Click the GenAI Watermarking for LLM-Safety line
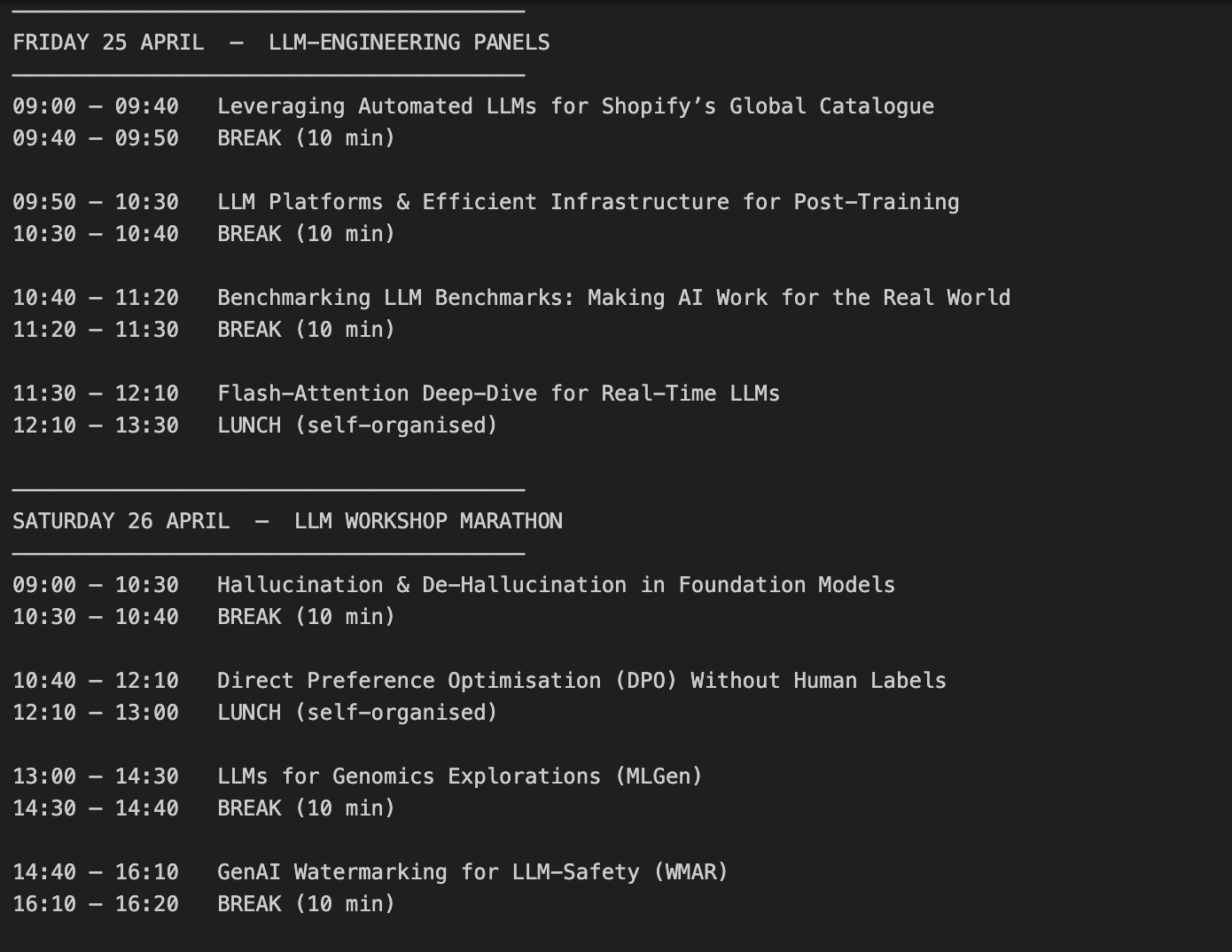 tap(370, 871)
